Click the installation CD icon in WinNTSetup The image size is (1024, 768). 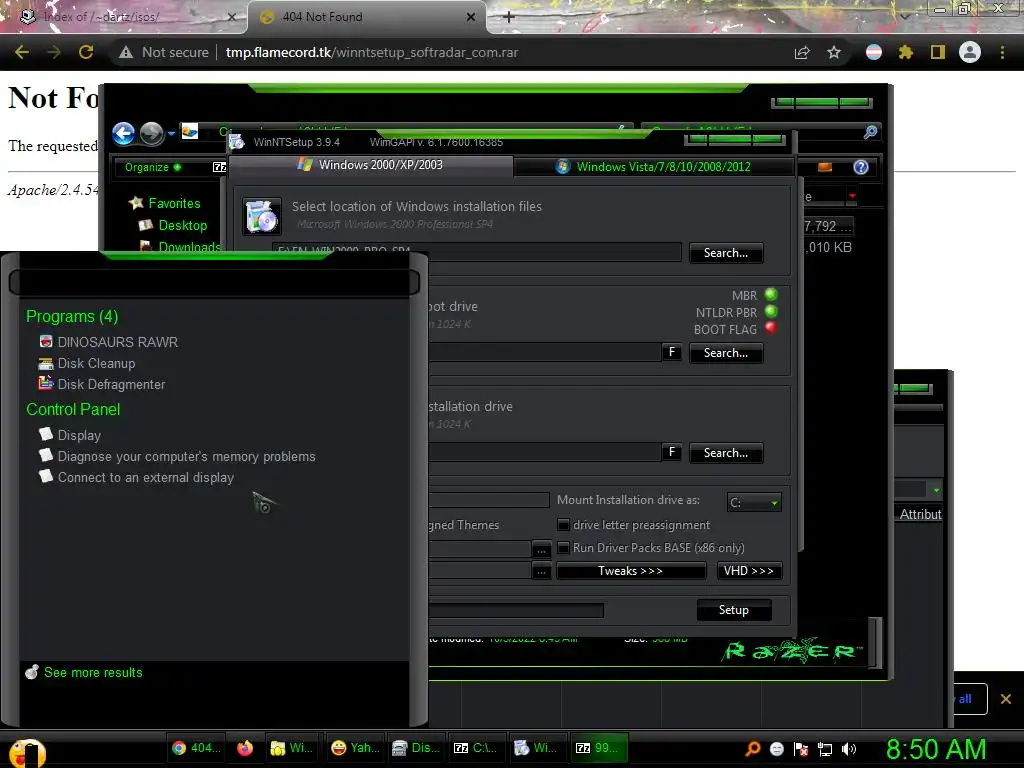coord(262,216)
